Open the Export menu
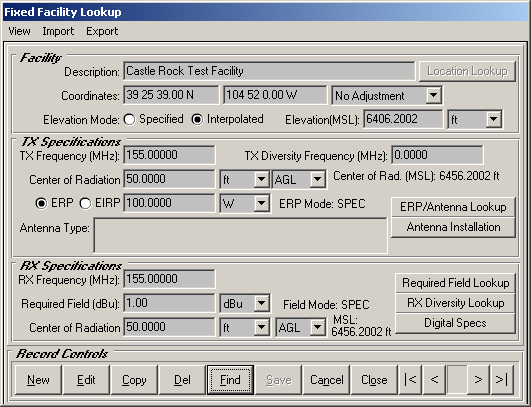This screenshot has width=531, height=407. click(x=102, y=31)
